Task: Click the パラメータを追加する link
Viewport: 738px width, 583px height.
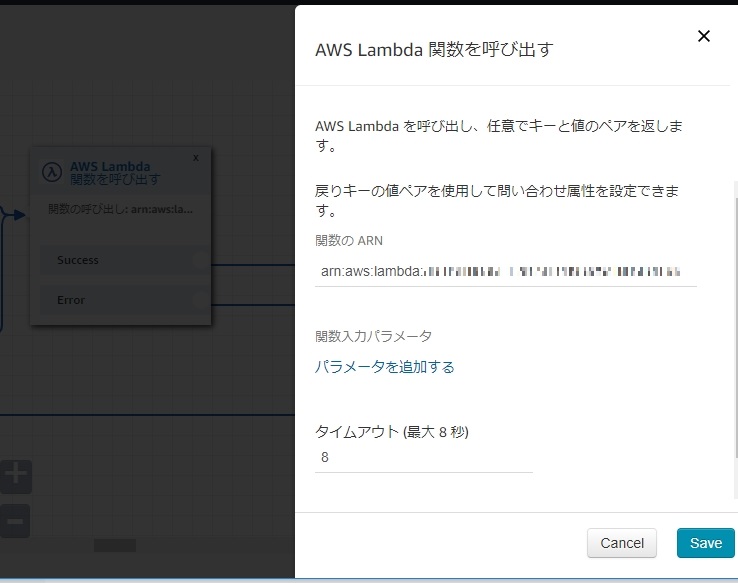Action: pyautogui.click(x=385, y=367)
